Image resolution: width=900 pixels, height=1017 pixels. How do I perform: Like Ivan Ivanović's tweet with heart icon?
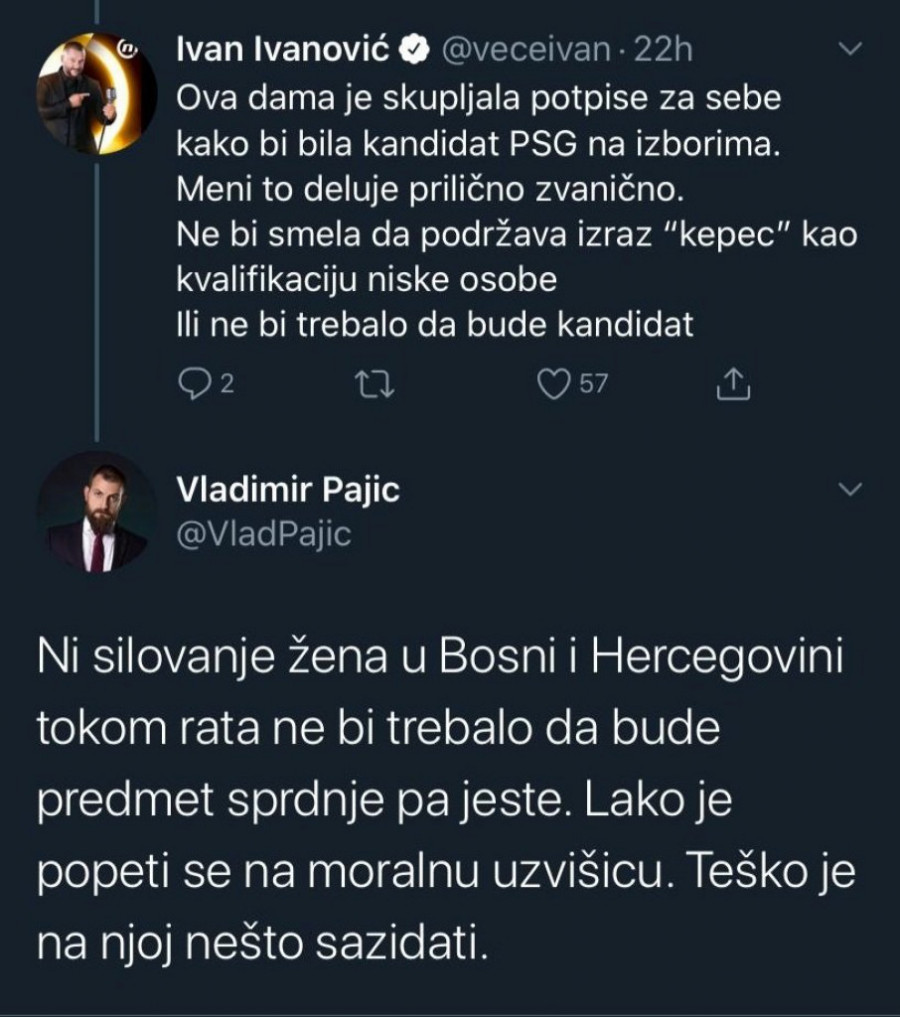point(553,384)
